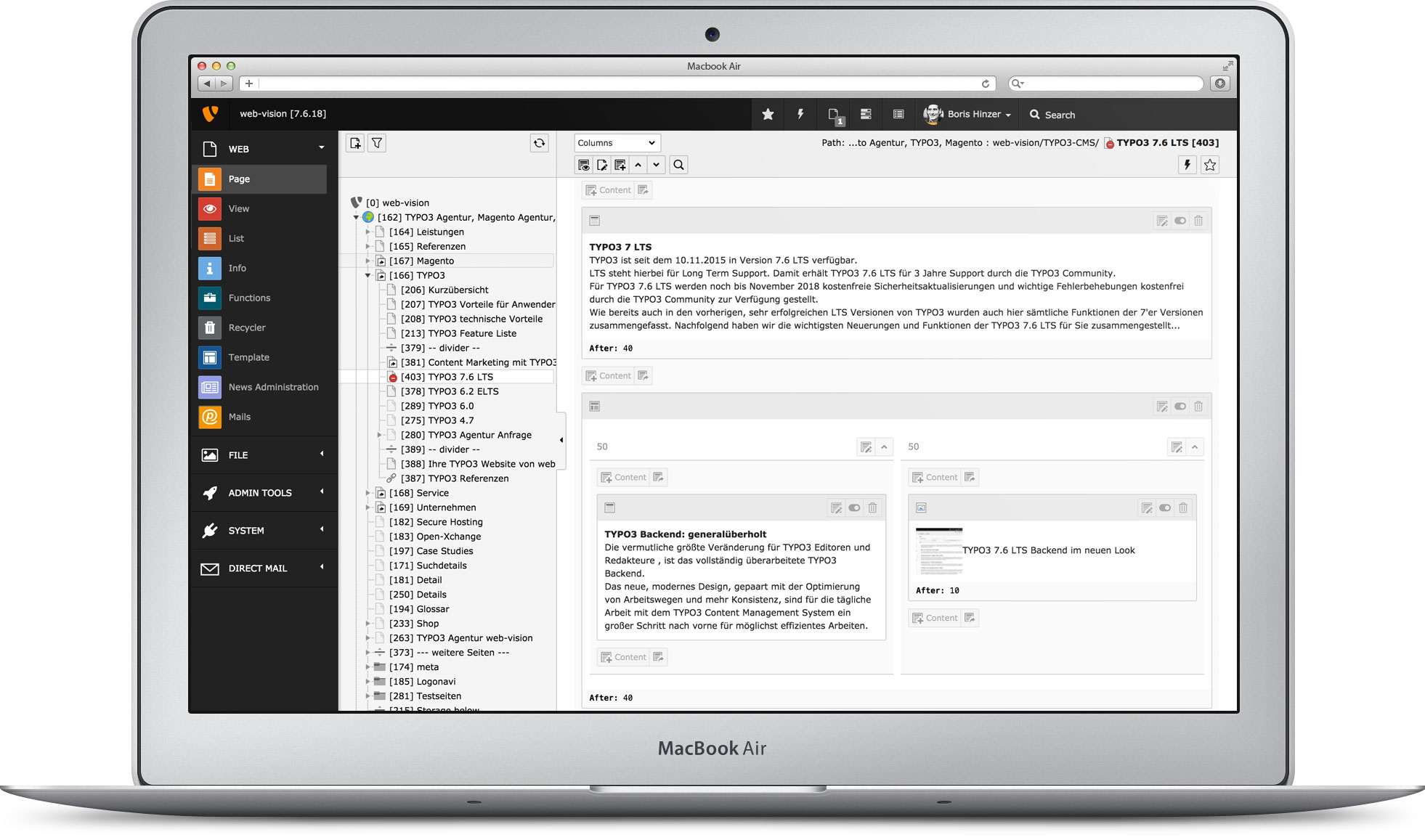Open the Columns view selector
Viewport: 1425px width, 840px height.
coord(617,142)
